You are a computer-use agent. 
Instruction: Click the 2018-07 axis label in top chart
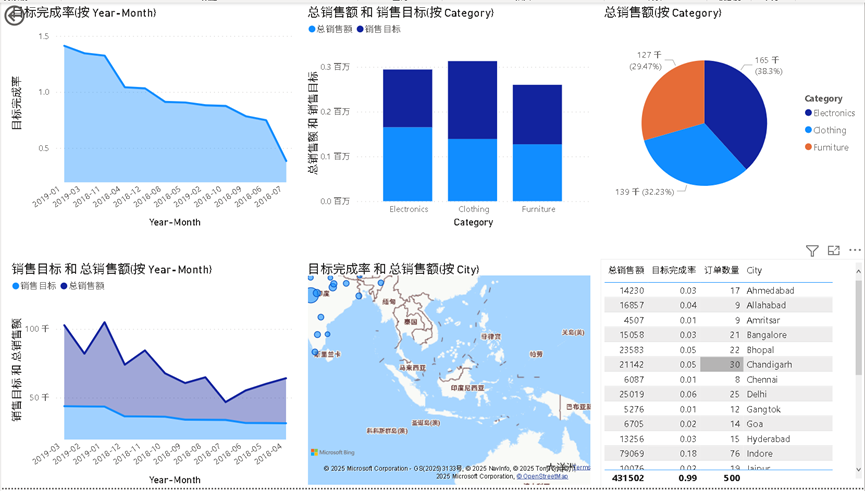(x=268, y=197)
